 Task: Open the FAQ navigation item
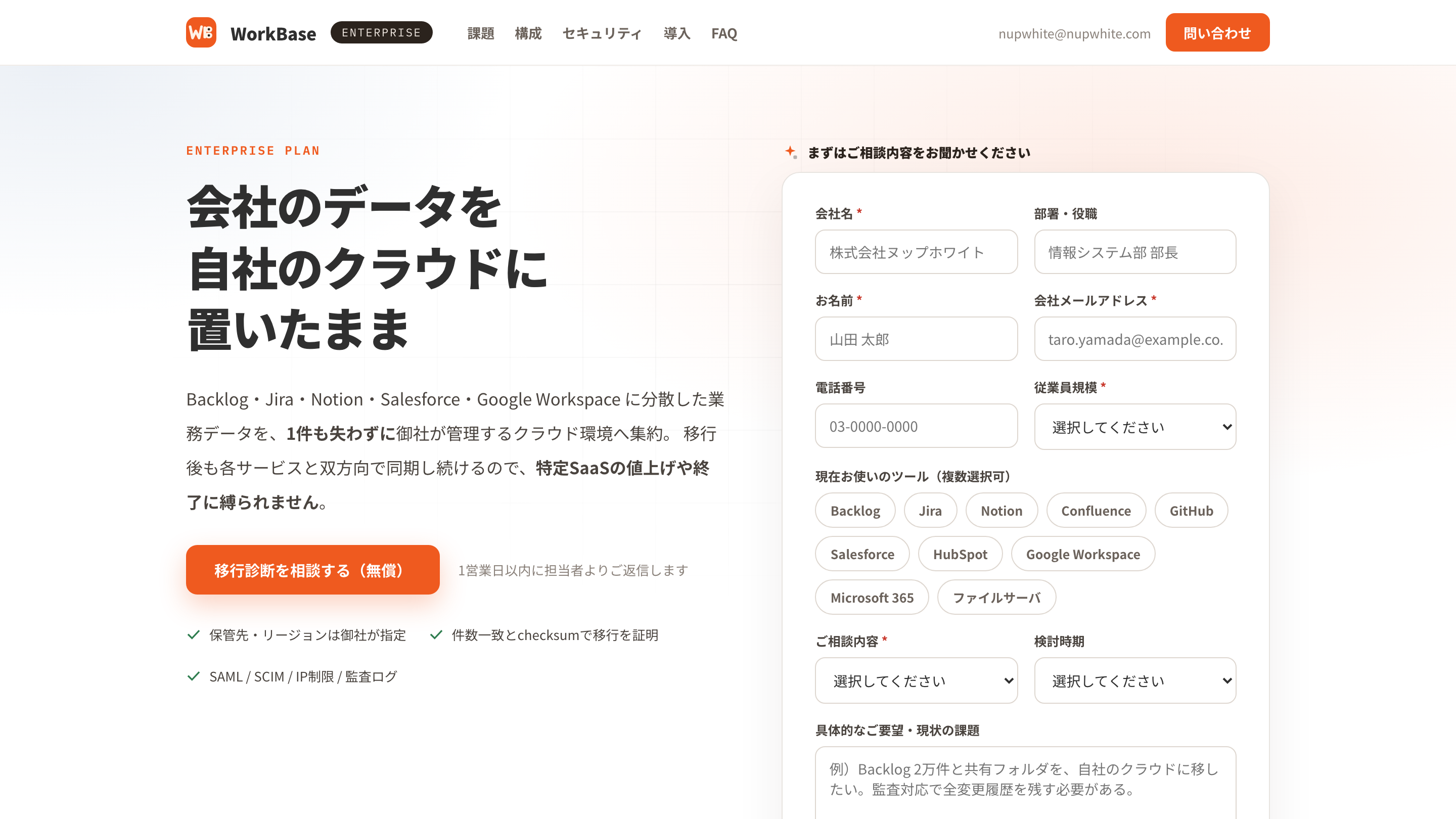[724, 33]
